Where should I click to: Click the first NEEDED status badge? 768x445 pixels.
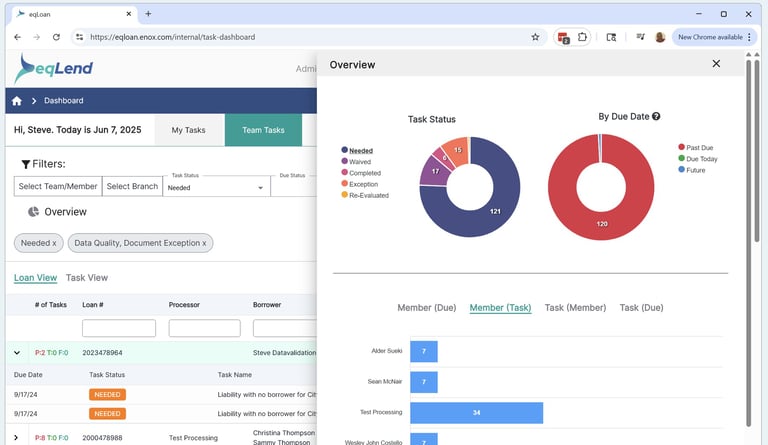tap(107, 395)
